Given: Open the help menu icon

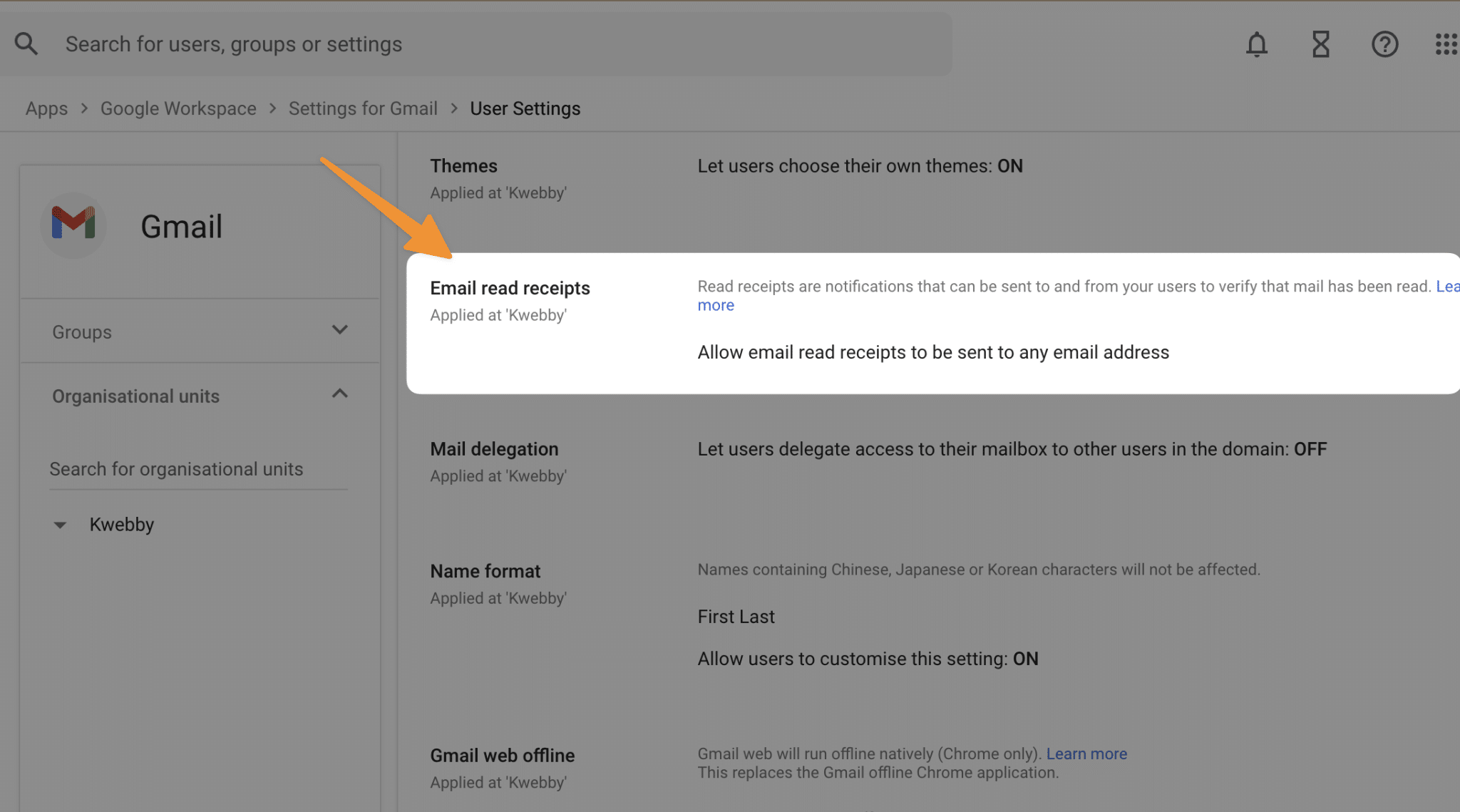Looking at the screenshot, I should coord(1384,44).
